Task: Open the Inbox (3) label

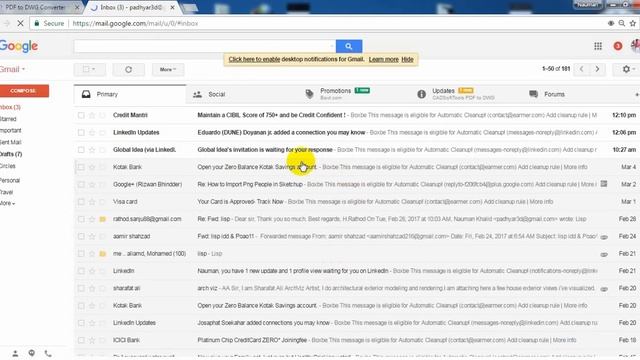Action: [x=10, y=107]
